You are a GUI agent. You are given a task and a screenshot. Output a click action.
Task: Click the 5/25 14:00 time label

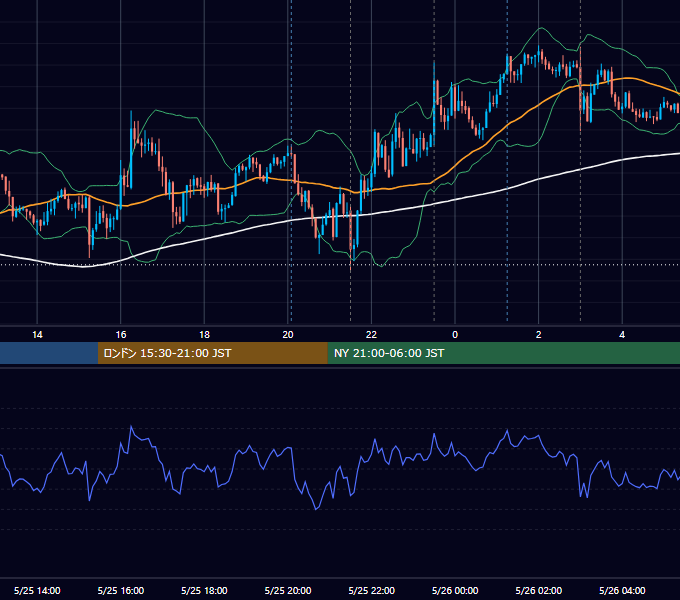(37, 590)
